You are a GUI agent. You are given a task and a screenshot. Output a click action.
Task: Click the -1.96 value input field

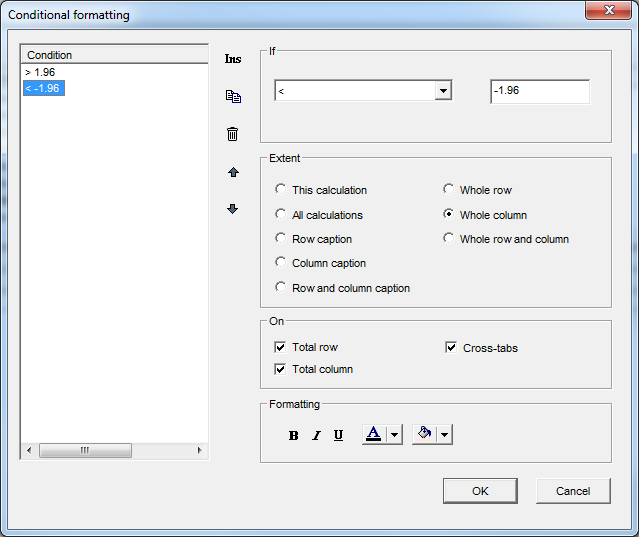pos(539,91)
